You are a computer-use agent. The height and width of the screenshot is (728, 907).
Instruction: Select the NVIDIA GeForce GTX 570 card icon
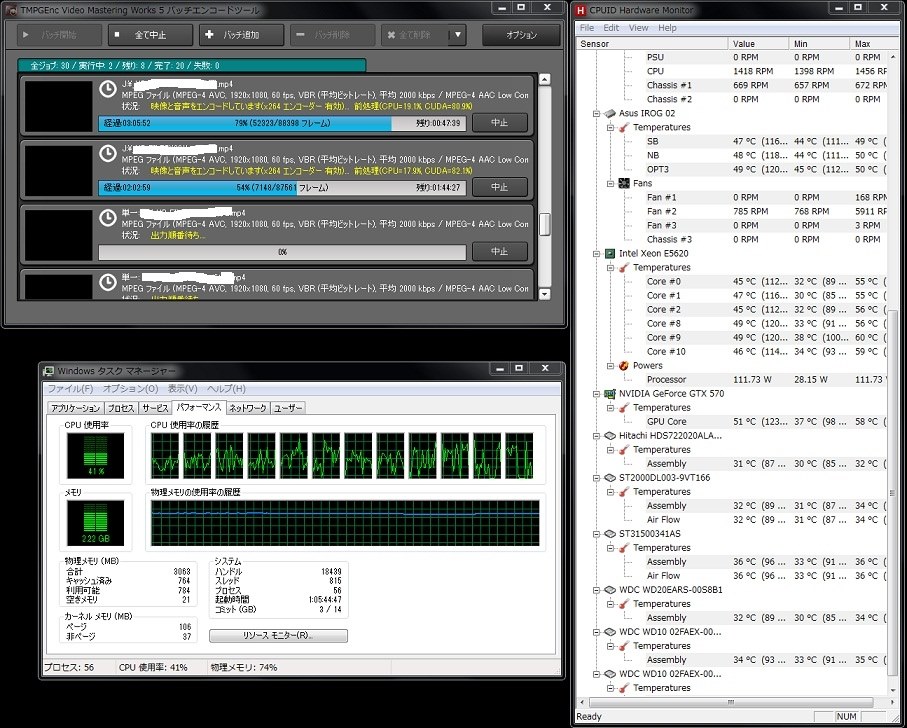[x=610, y=394]
